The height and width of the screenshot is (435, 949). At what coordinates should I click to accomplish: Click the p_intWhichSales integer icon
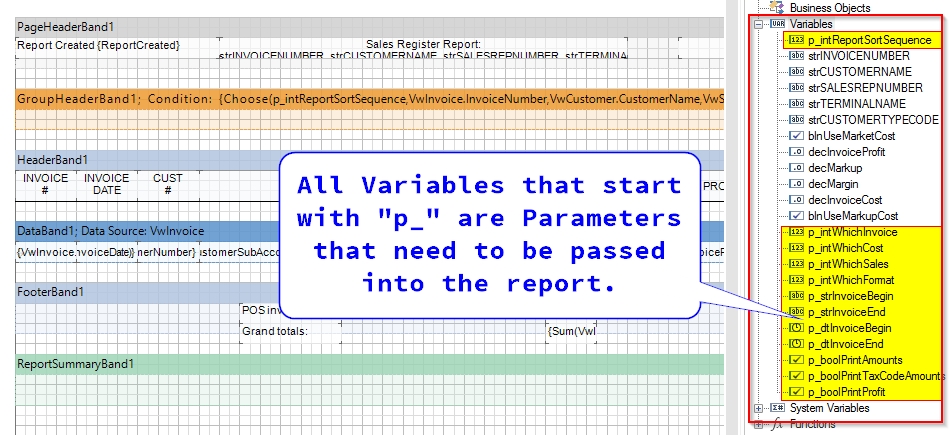point(797,264)
